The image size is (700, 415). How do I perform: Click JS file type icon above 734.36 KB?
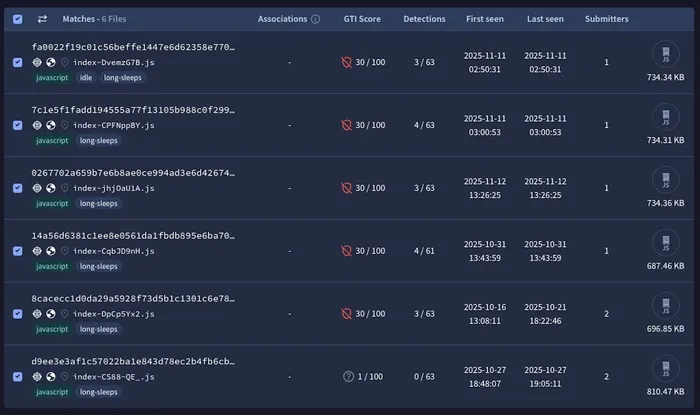(666, 180)
